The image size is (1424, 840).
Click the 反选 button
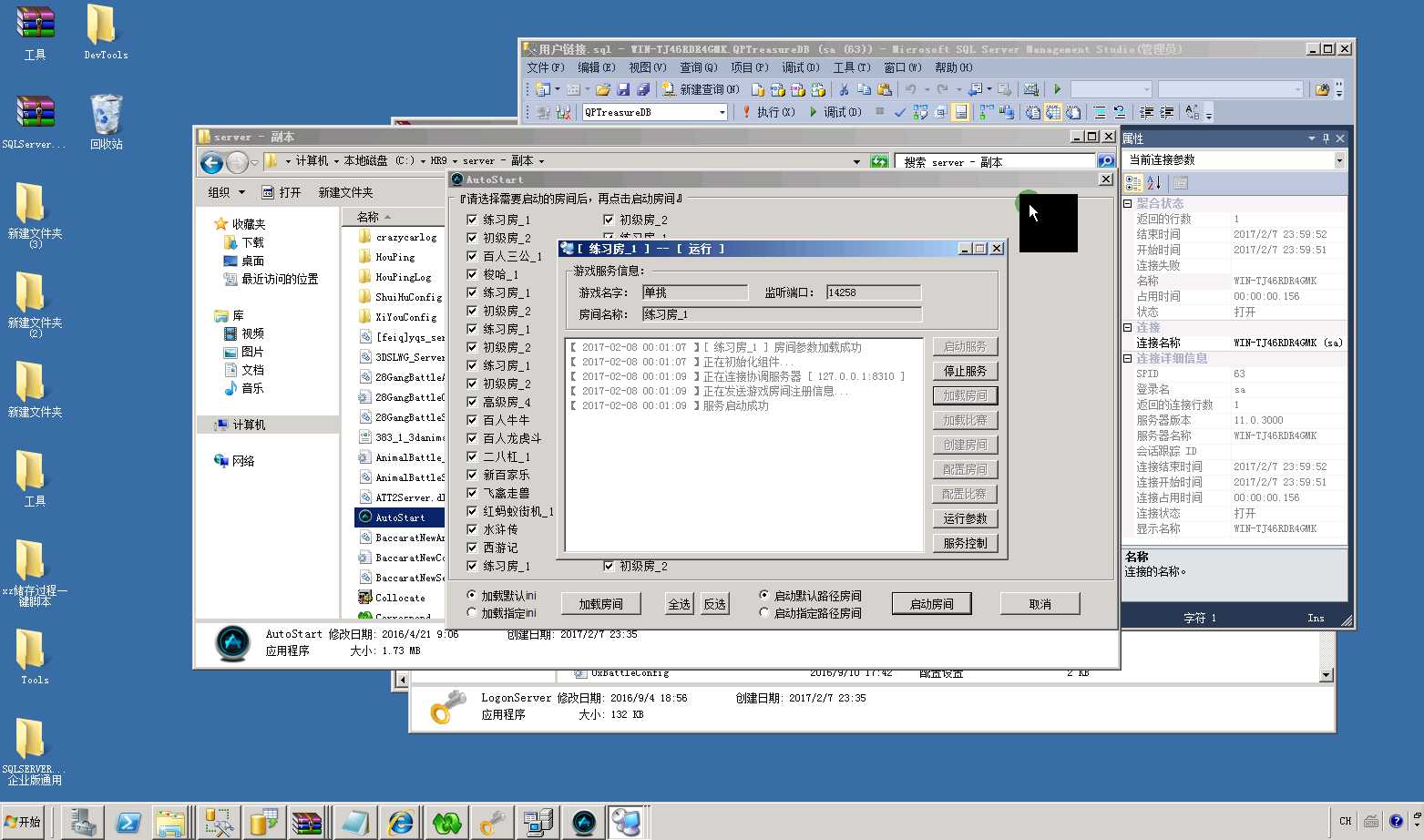tap(715, 604)
